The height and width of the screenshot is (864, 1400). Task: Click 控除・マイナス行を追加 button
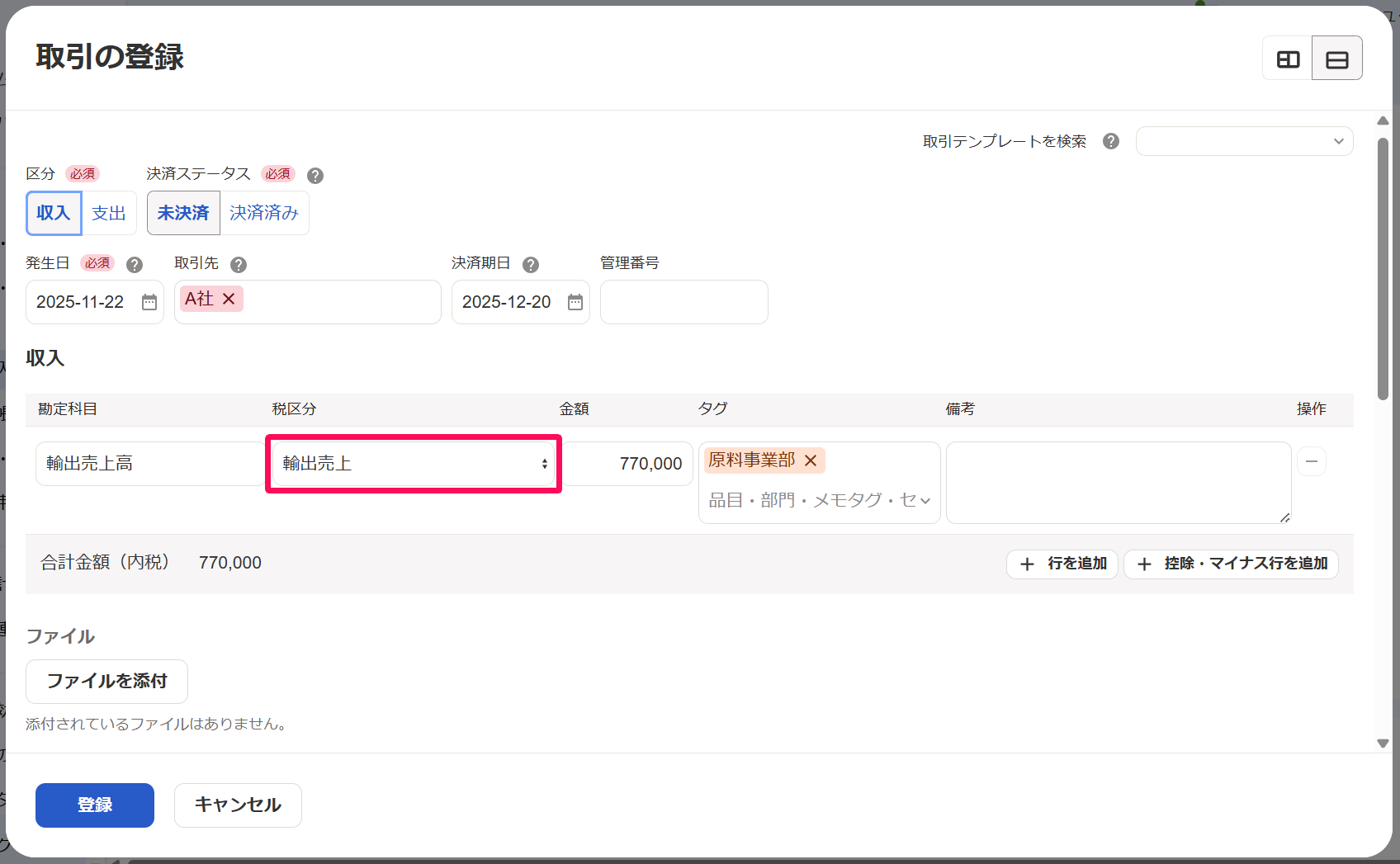coord(1231,564)
